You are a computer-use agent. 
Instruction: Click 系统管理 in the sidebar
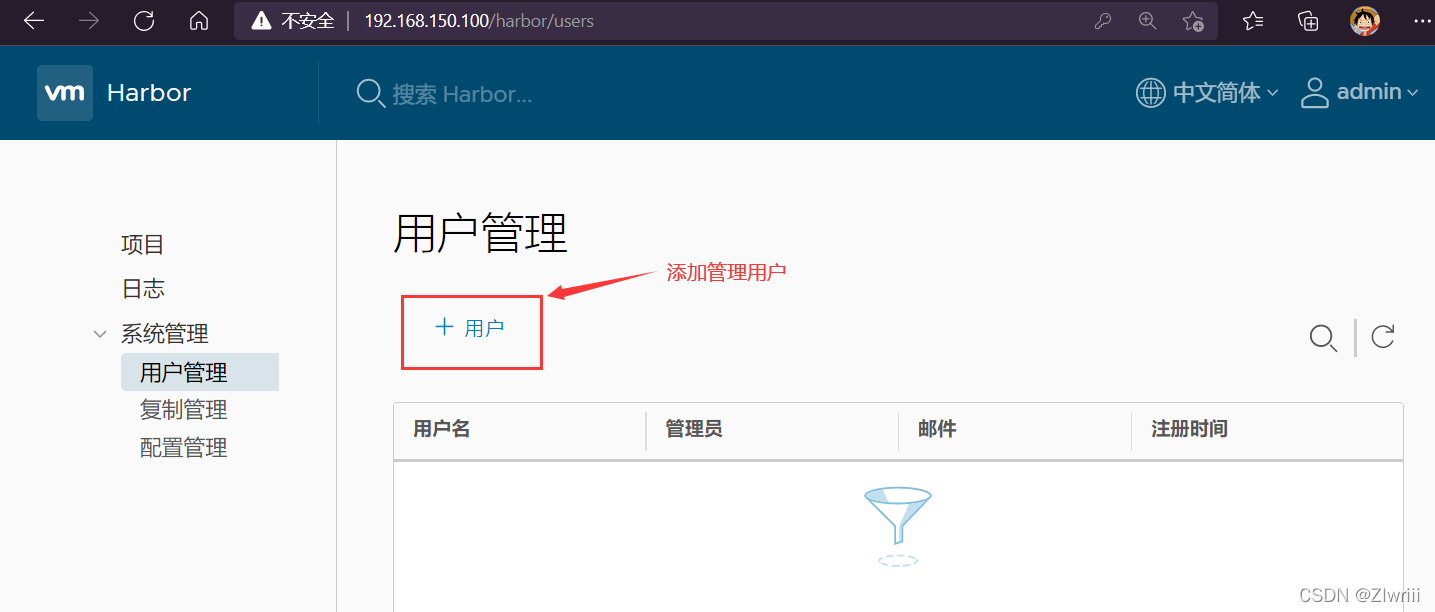pos(165,334)
